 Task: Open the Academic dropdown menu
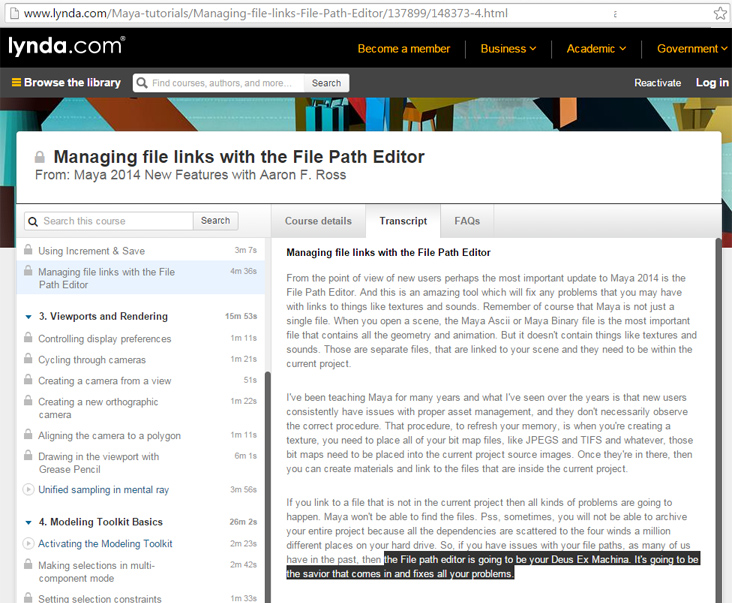596,48
